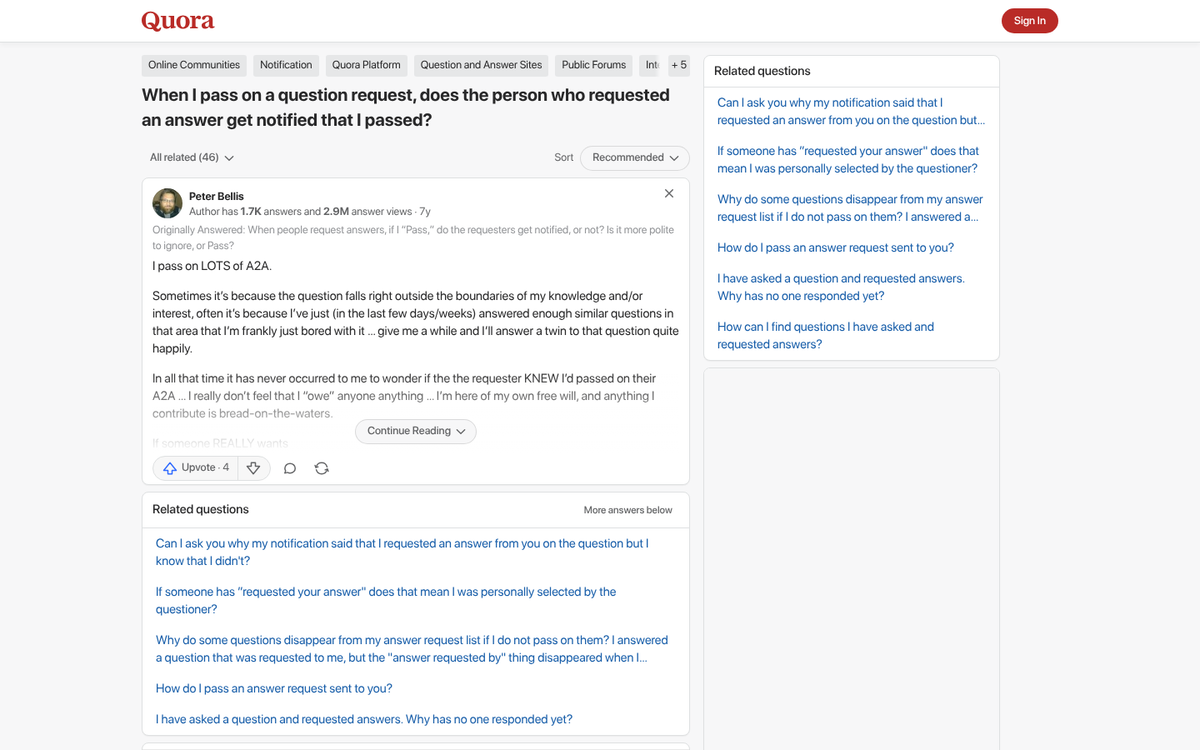Screen dimensions: 1200x750
Task: Select the Quora Platform topic tag
Action: 366,64
